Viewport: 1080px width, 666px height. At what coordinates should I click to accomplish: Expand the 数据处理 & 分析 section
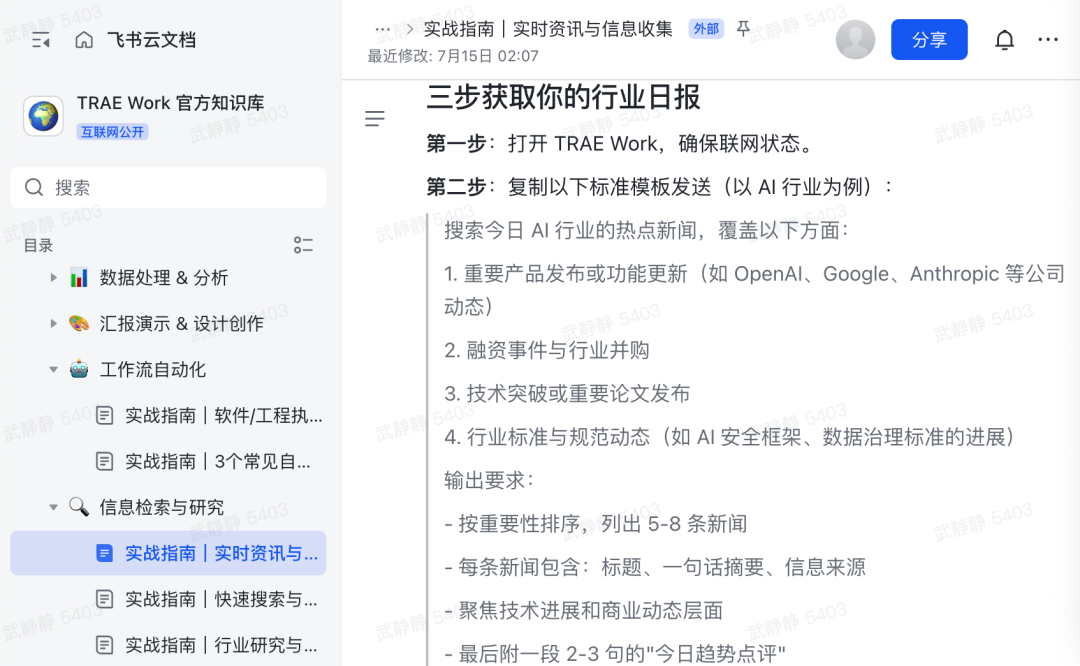(x=53, y=278)
